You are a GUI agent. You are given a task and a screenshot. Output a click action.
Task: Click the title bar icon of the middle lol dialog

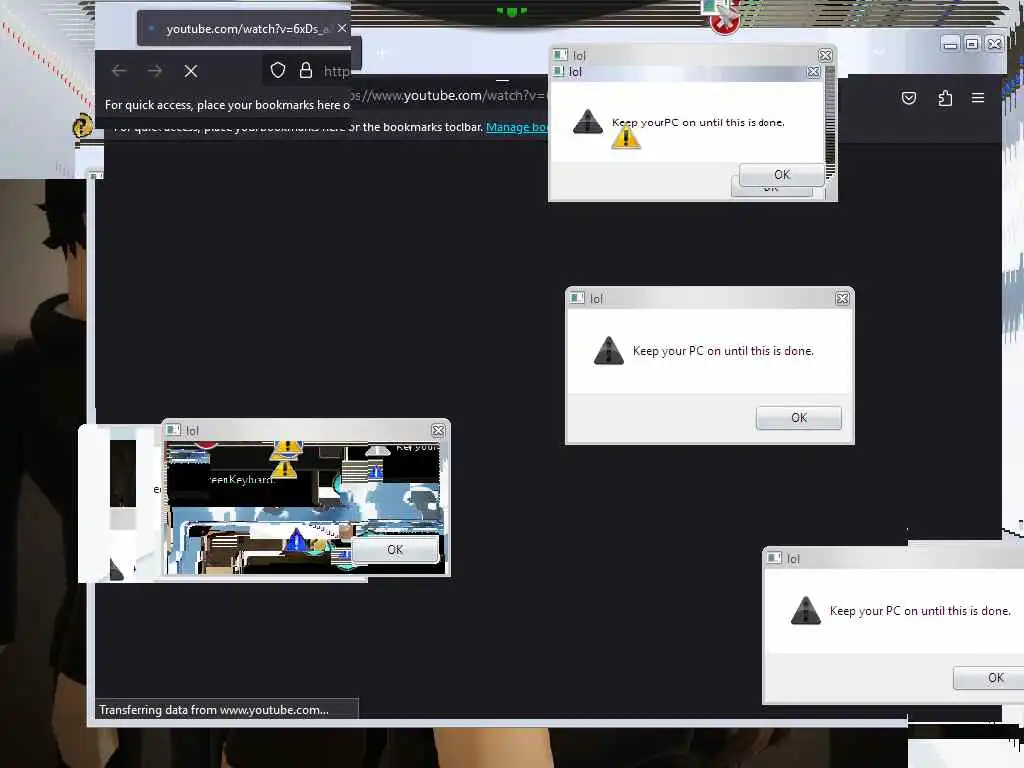click(577, 298)
